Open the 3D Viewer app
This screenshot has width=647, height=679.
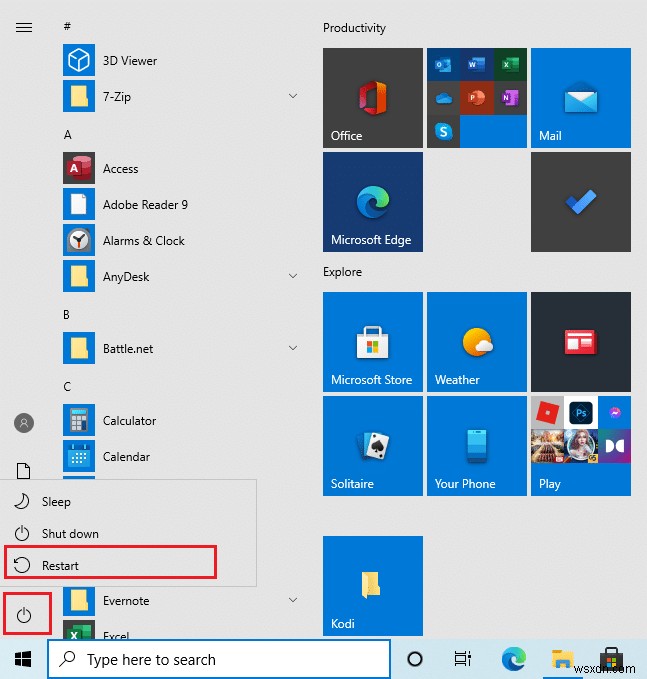[182, 60]
